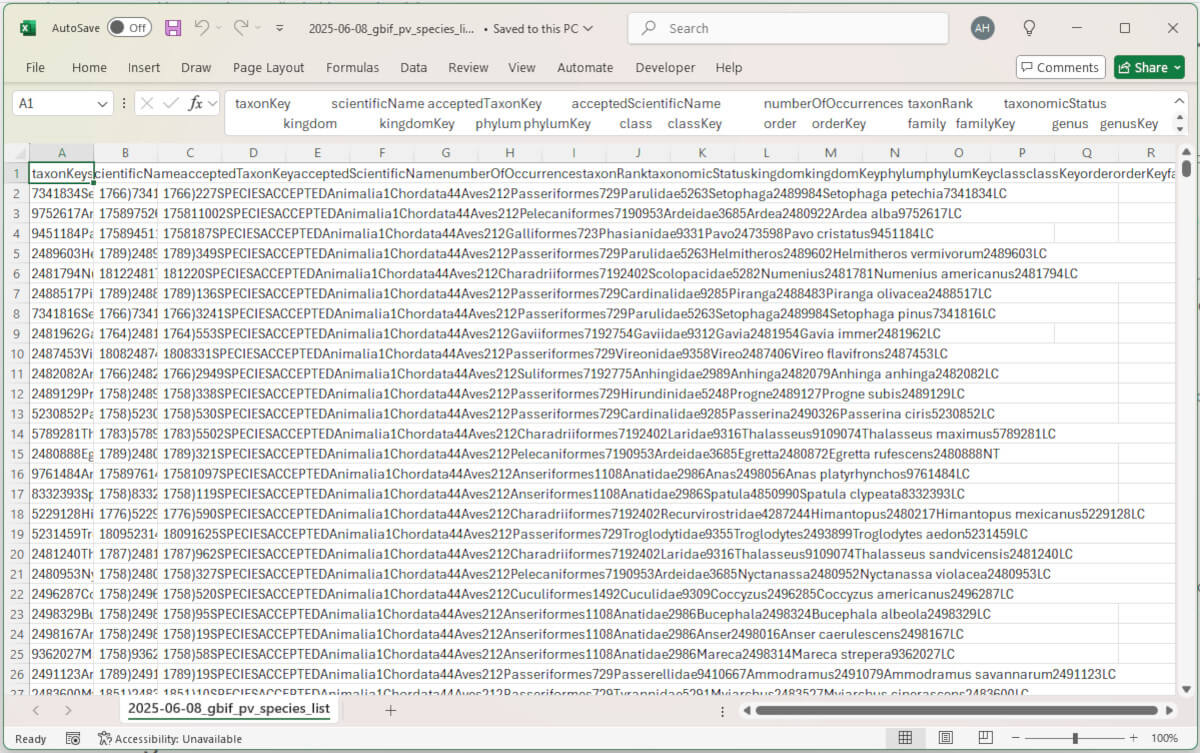This screenshot has width=1200, height=753.
Task: Click the Select All corner triangle
Action: tap(16, 153)
